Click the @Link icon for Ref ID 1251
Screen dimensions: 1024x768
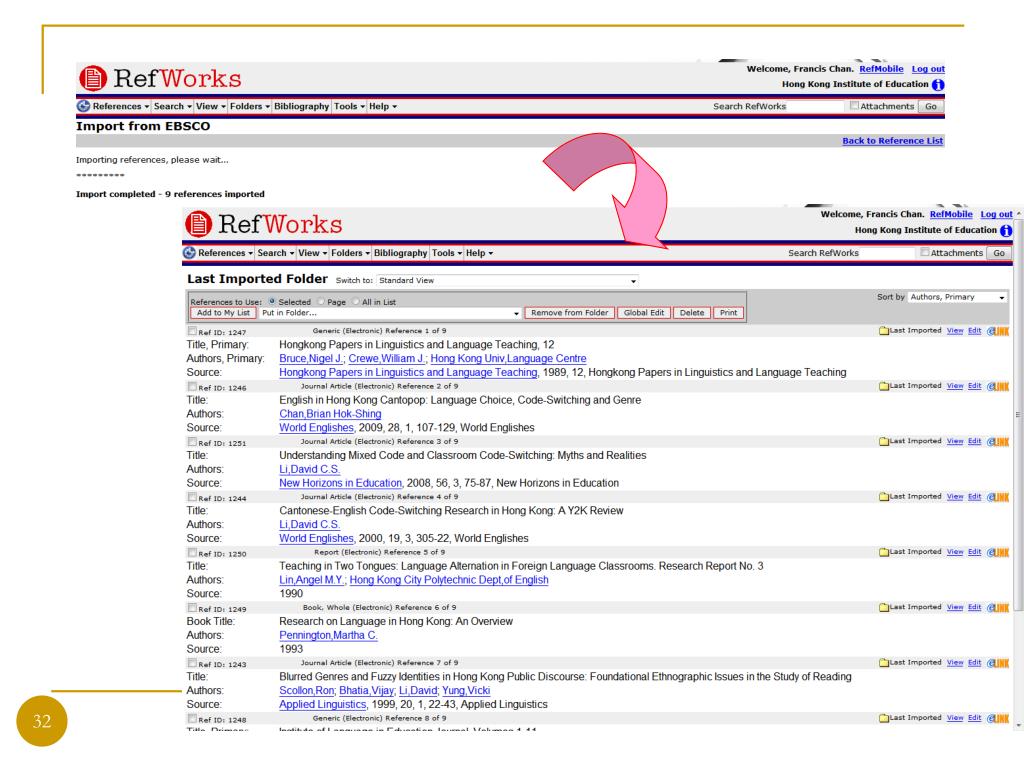[x=997, y=442]
